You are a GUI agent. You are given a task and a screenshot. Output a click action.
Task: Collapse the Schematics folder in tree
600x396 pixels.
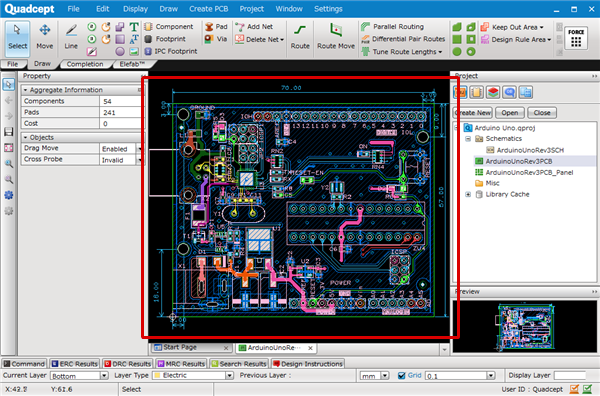468,139
